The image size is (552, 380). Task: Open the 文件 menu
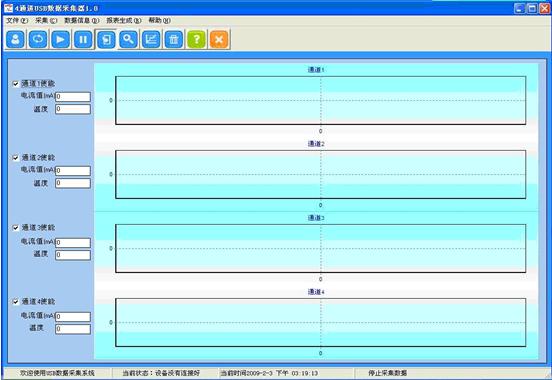point(17,20)
